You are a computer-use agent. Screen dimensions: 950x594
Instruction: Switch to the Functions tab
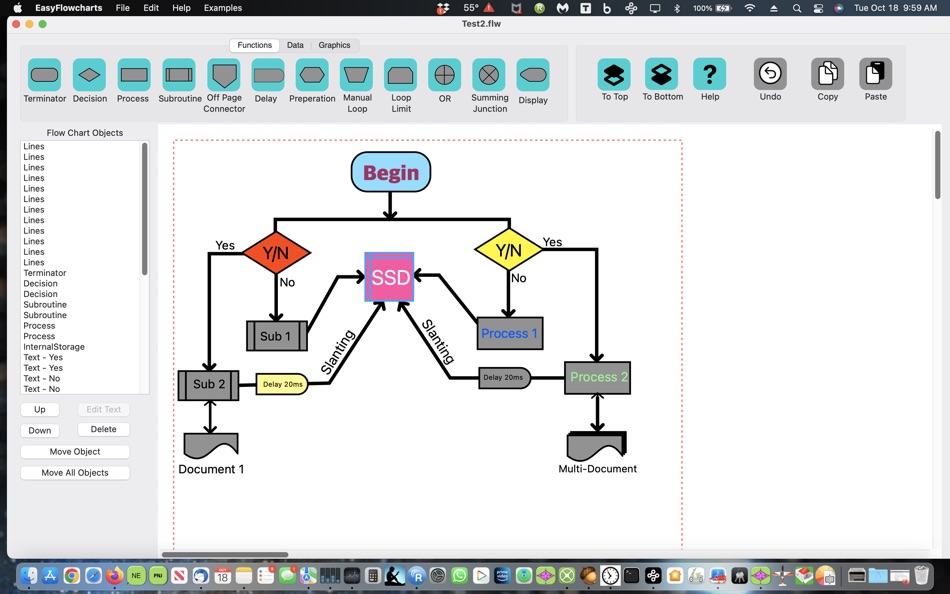(x=254, y=45)
